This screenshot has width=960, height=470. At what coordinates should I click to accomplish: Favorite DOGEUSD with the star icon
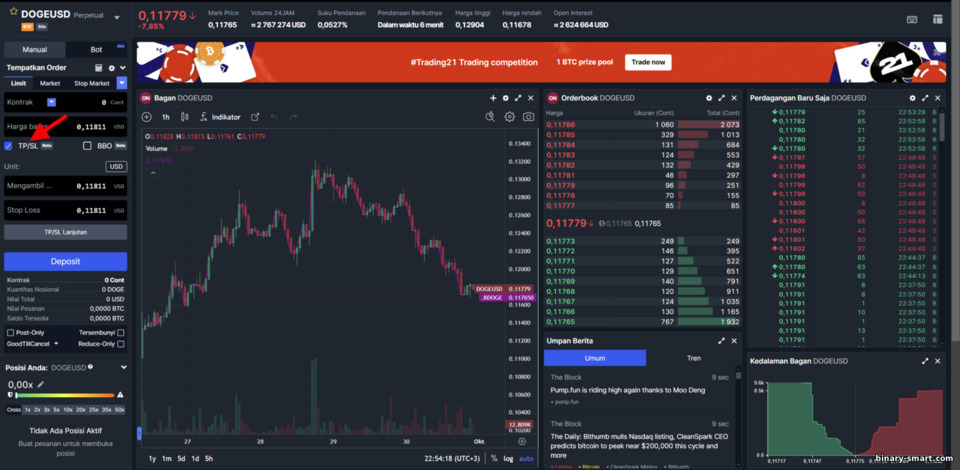tap(13, 13)
